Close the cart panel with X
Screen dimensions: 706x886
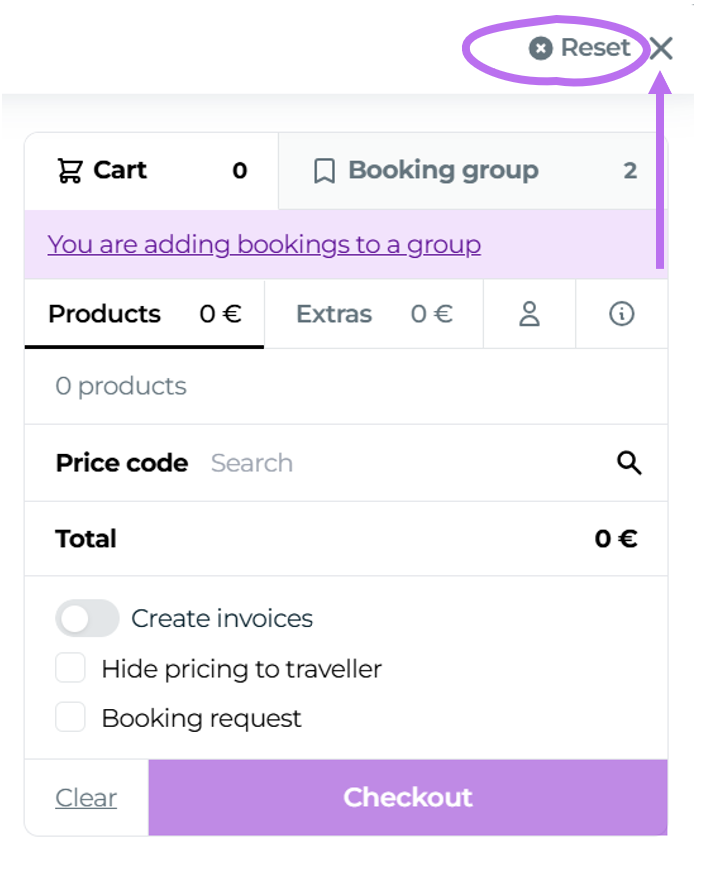point(661,48)
